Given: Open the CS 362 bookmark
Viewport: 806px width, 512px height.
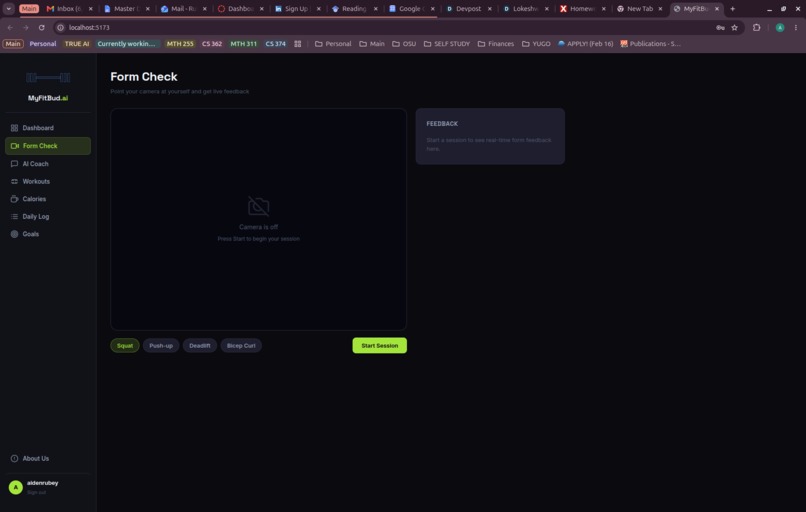Looking at the screenshot, I should pos(212,44).
